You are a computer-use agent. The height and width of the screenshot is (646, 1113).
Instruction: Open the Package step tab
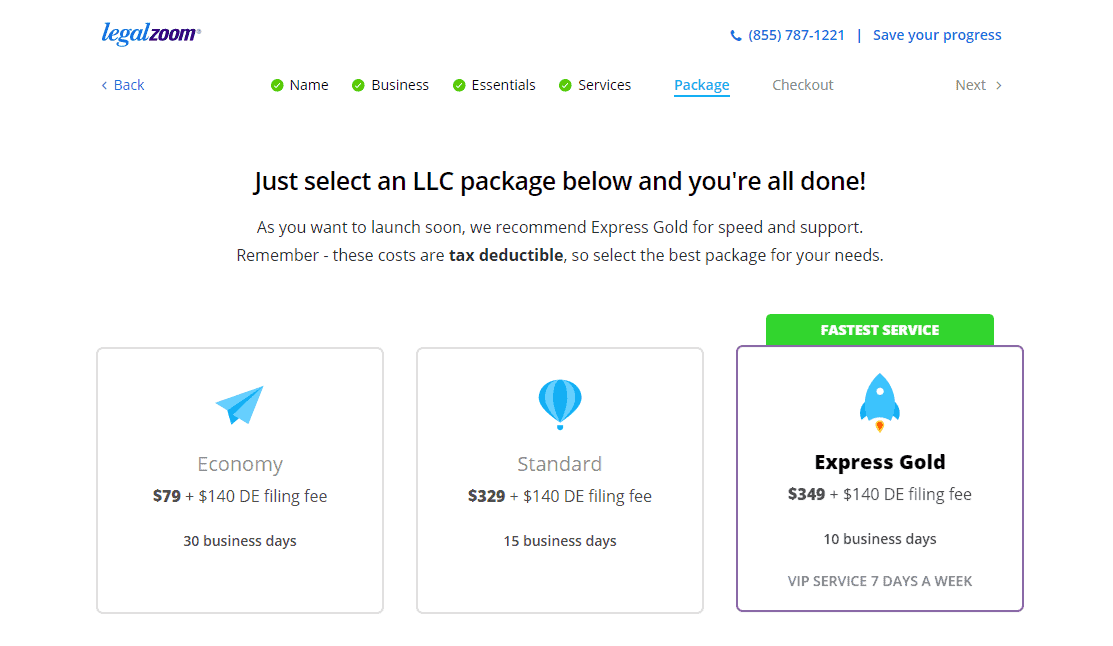701,85
